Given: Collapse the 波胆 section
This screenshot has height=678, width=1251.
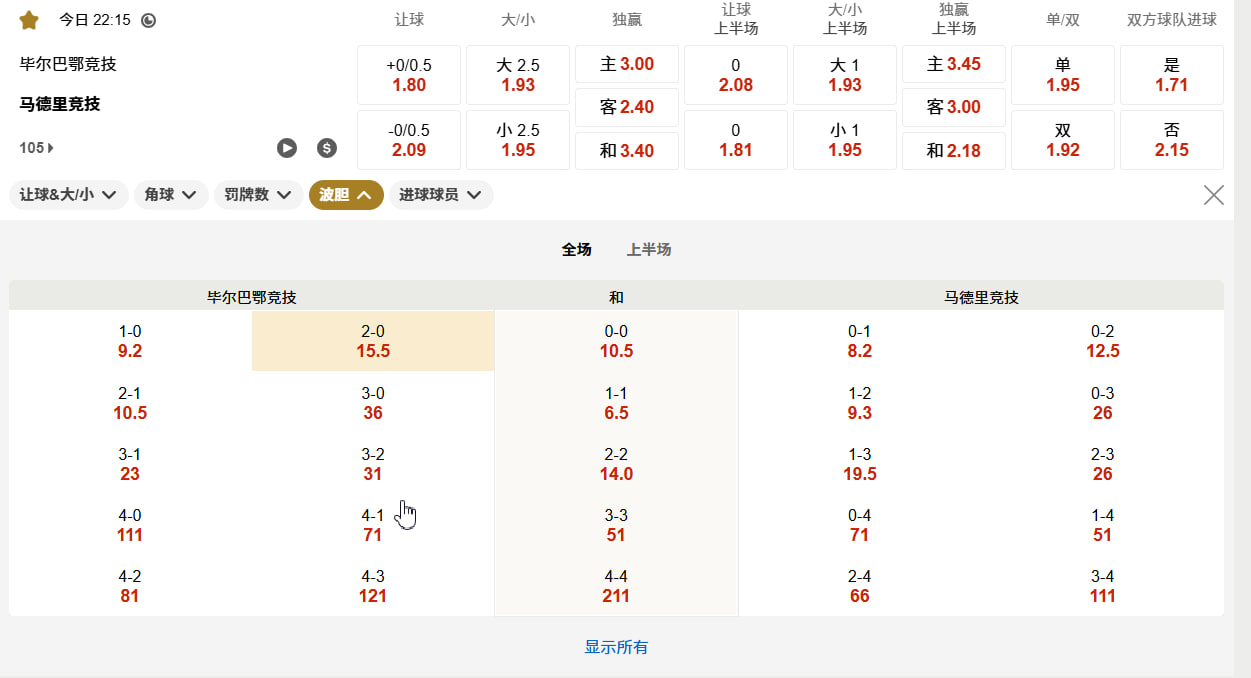Looking at the screenshot, I should [x=346, y=195].
